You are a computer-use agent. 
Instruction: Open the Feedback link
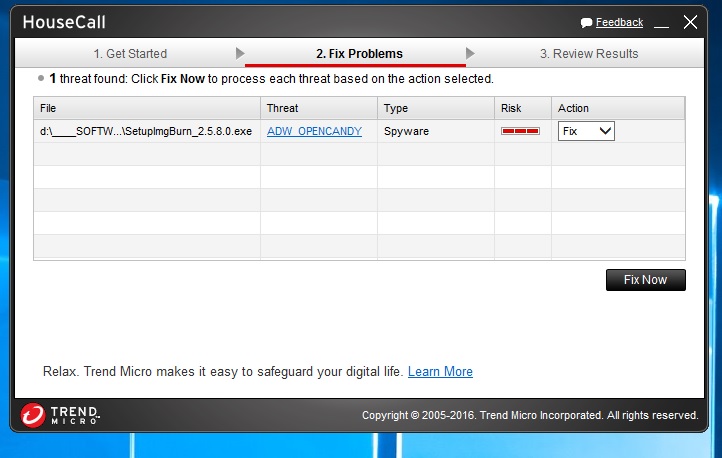(619, 22)
